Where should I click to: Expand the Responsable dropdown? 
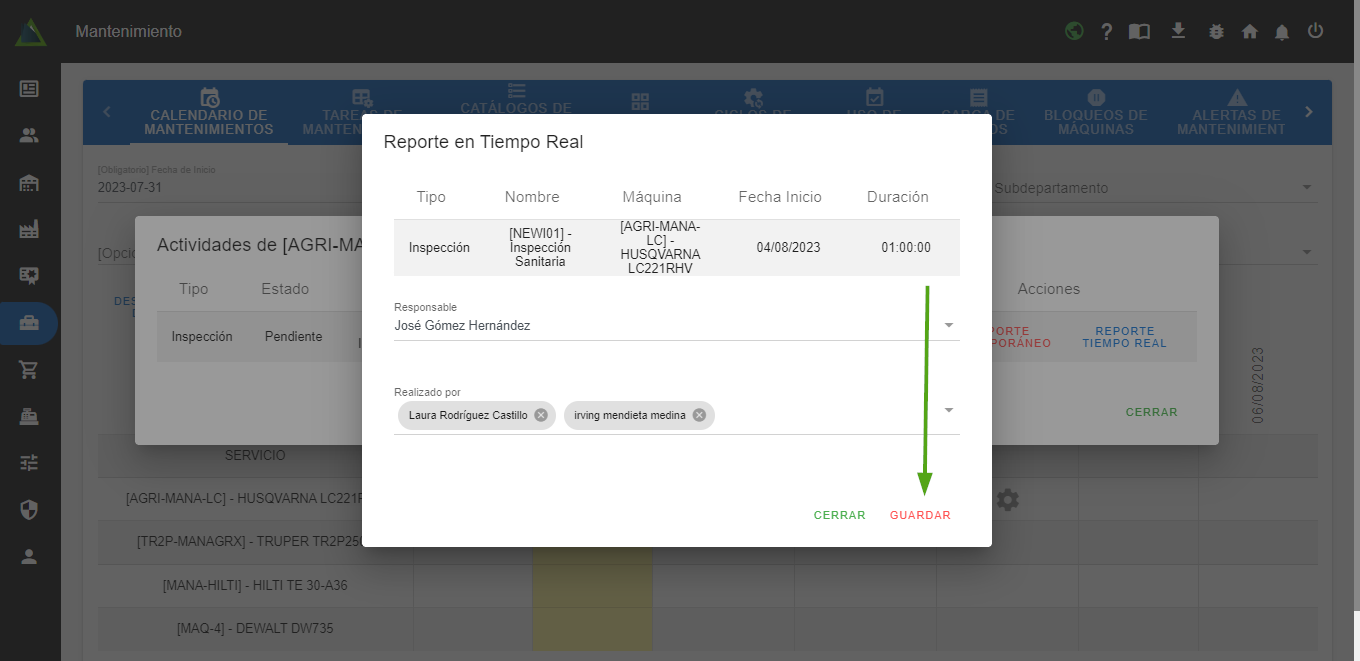[x=948, y=325]
